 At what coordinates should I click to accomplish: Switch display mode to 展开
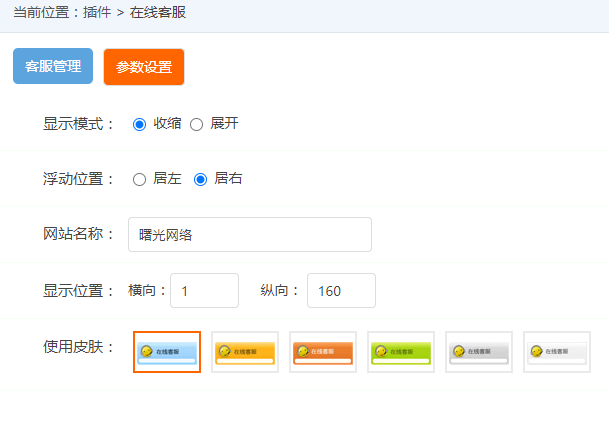196,124
